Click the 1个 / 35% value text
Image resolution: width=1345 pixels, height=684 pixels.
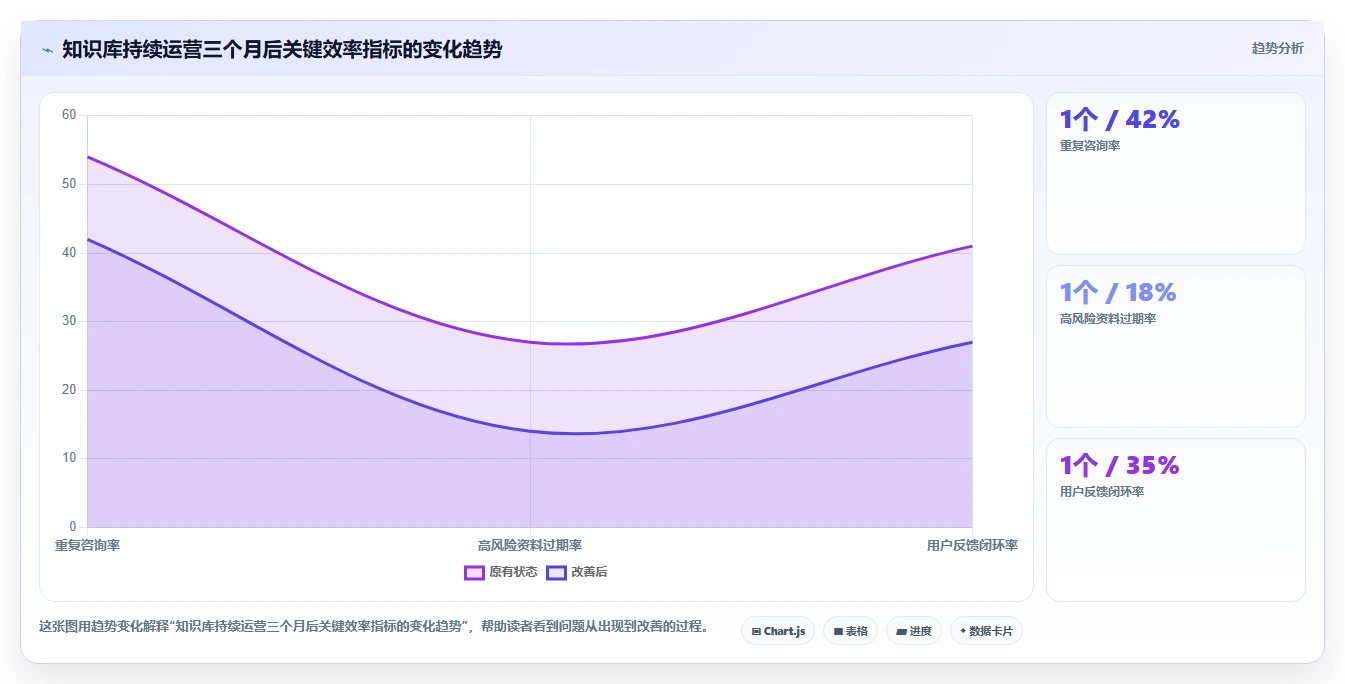coord(1120,465)
